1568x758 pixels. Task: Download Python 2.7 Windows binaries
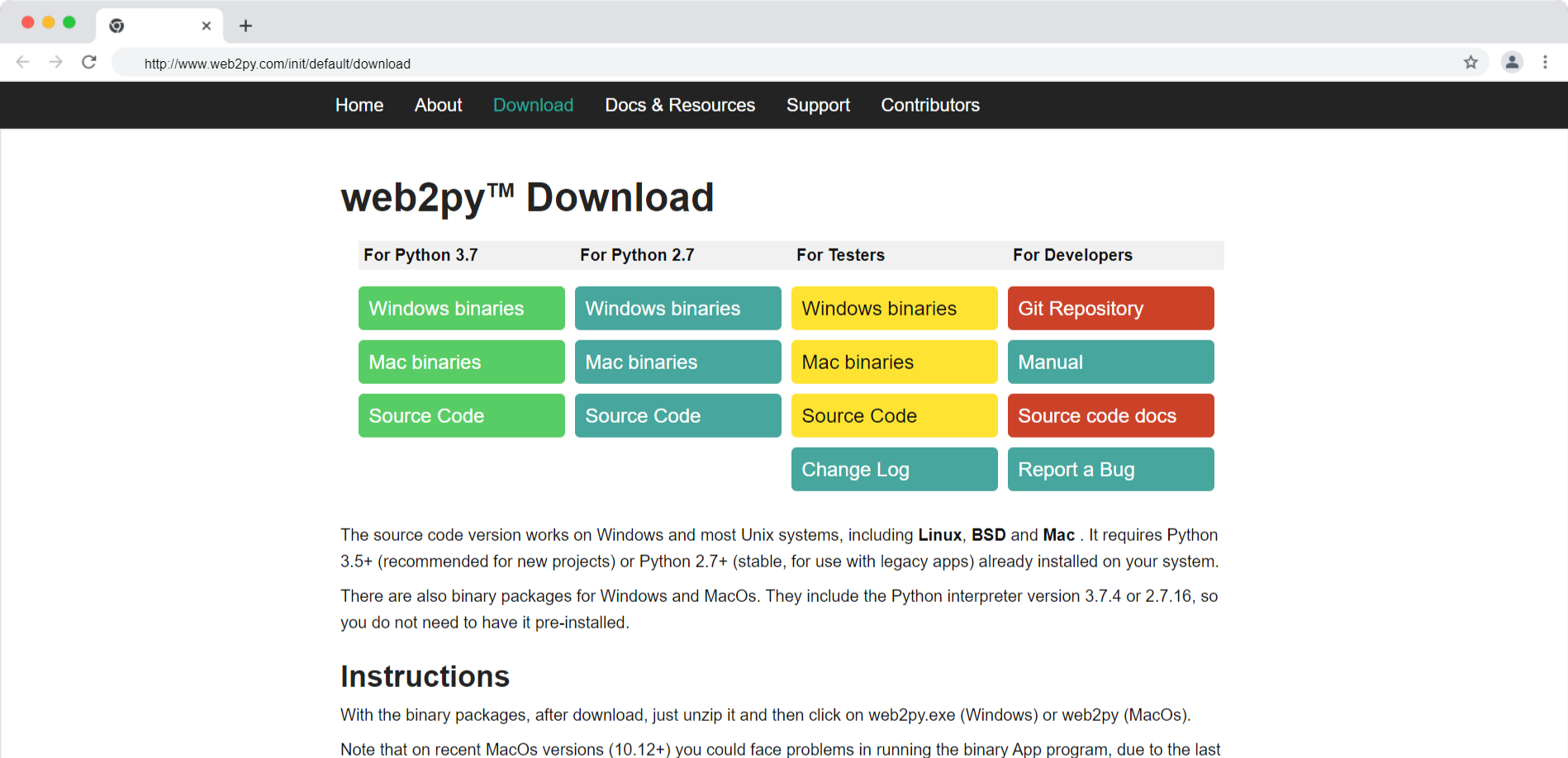pos(678,308)
